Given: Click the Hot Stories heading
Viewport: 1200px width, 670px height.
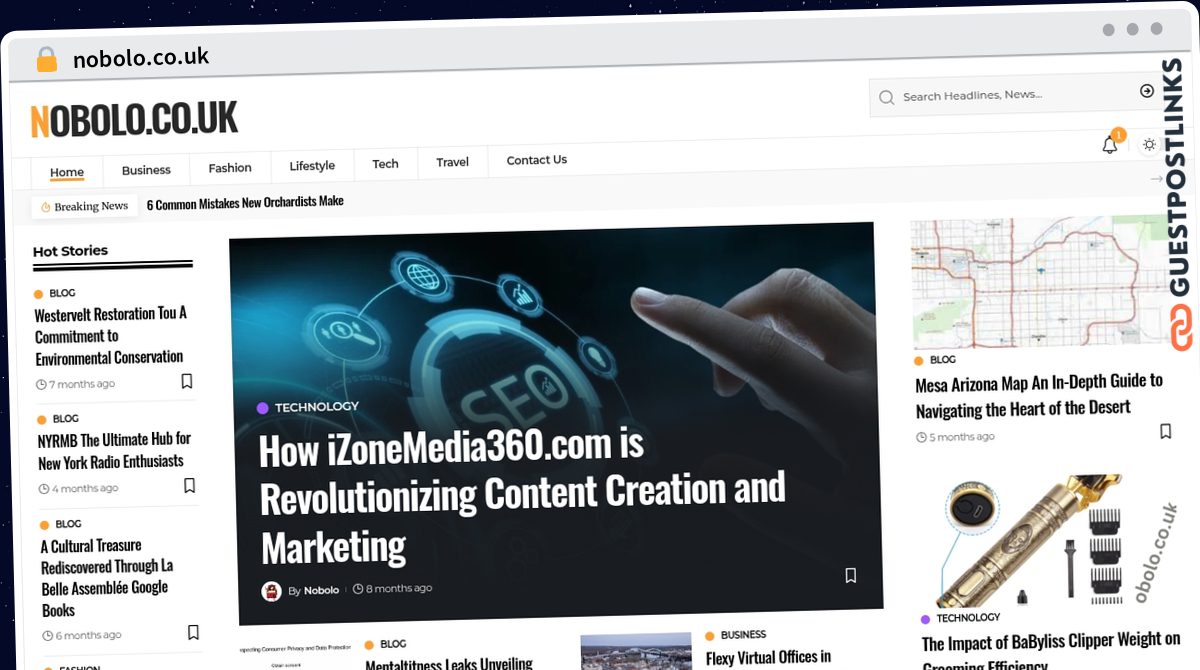Looking at the screenshot, I should 70,251.
